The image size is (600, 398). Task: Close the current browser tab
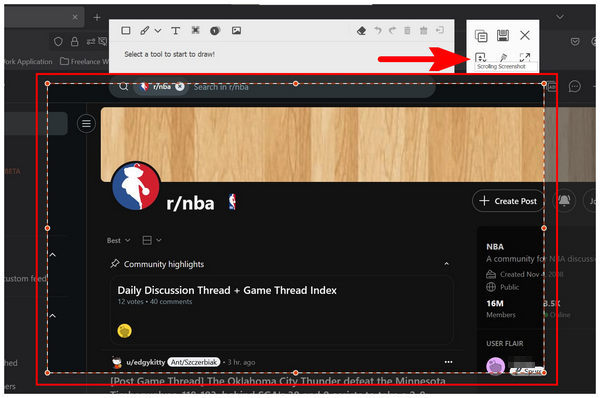click(75, 17)
